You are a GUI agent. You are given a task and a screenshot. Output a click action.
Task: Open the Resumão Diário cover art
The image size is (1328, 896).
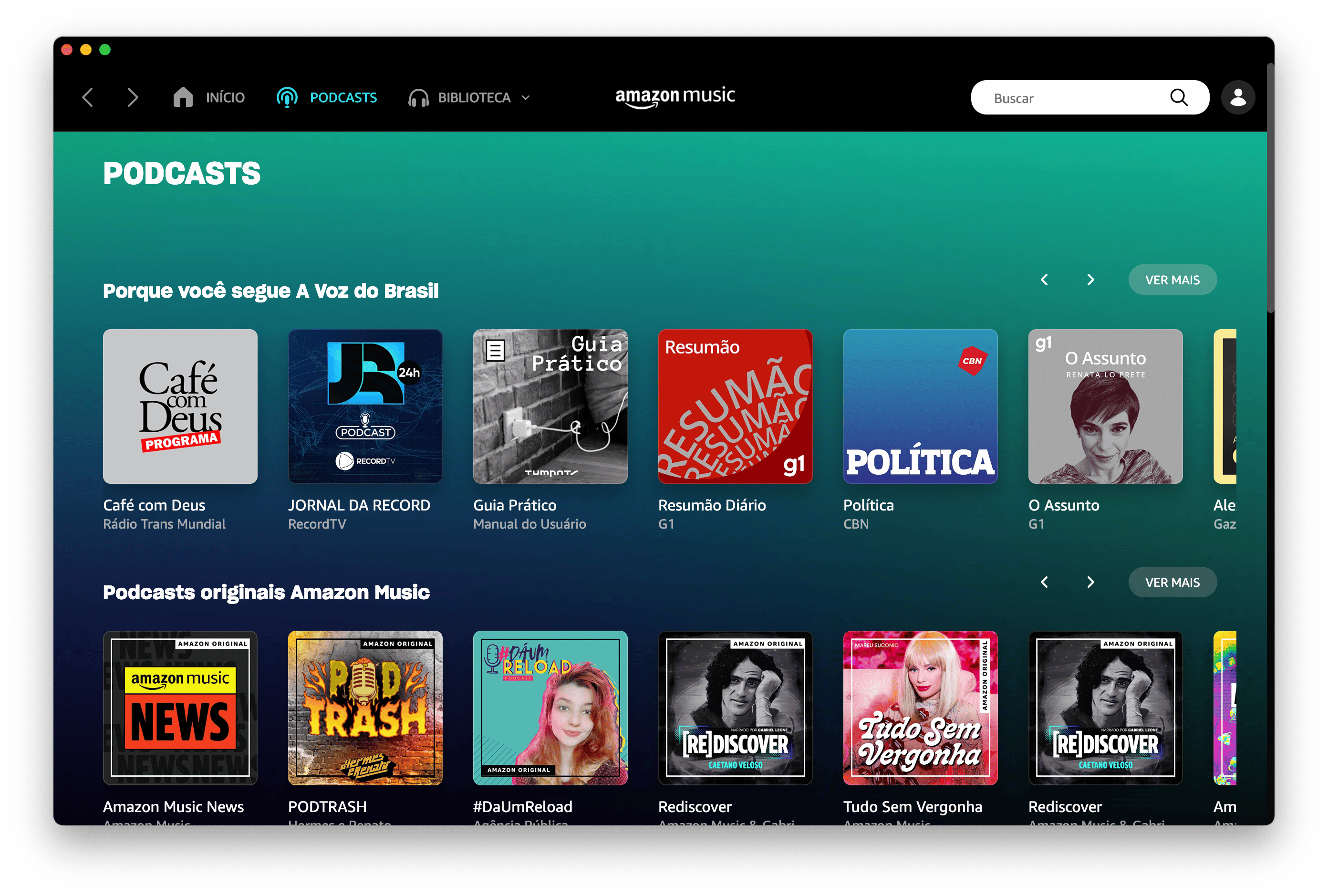click(735, 406)
